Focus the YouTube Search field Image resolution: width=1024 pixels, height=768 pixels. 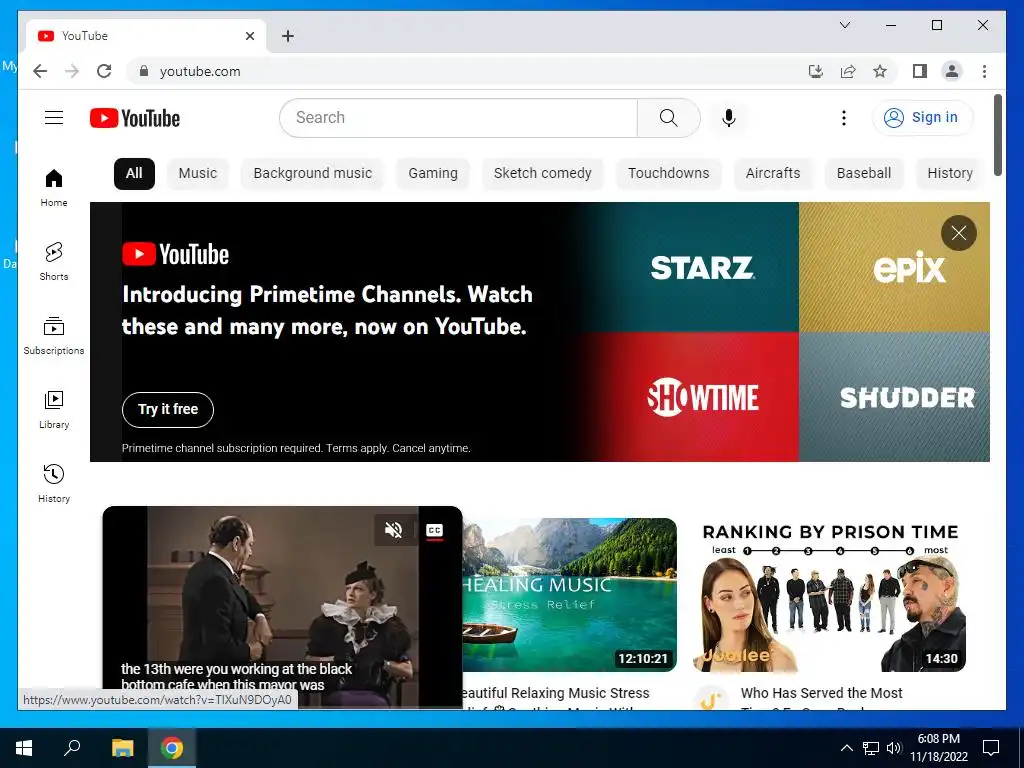(x=458, y=118)
